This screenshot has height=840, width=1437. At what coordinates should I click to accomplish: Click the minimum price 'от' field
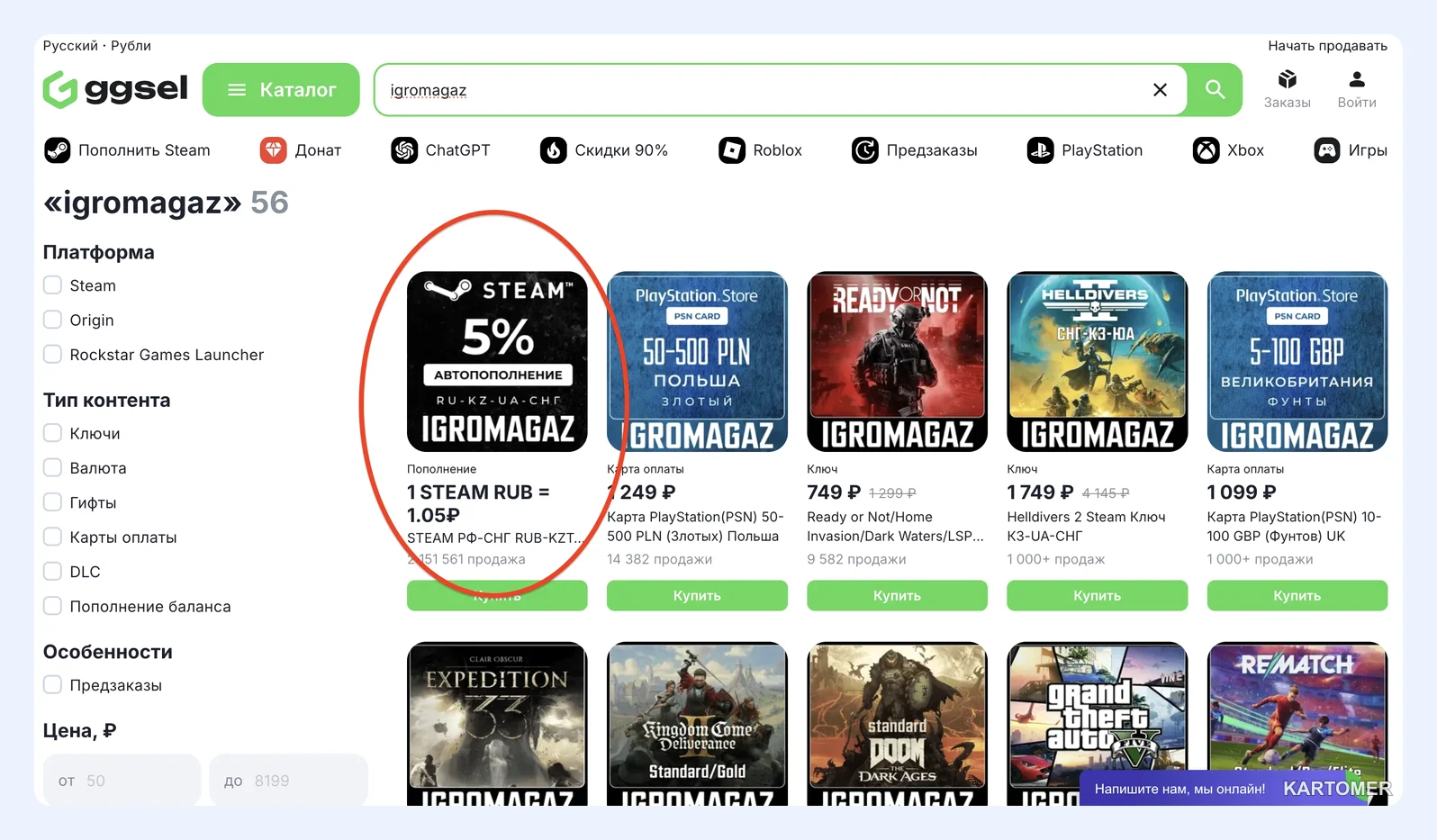click(x=122, y=781)
